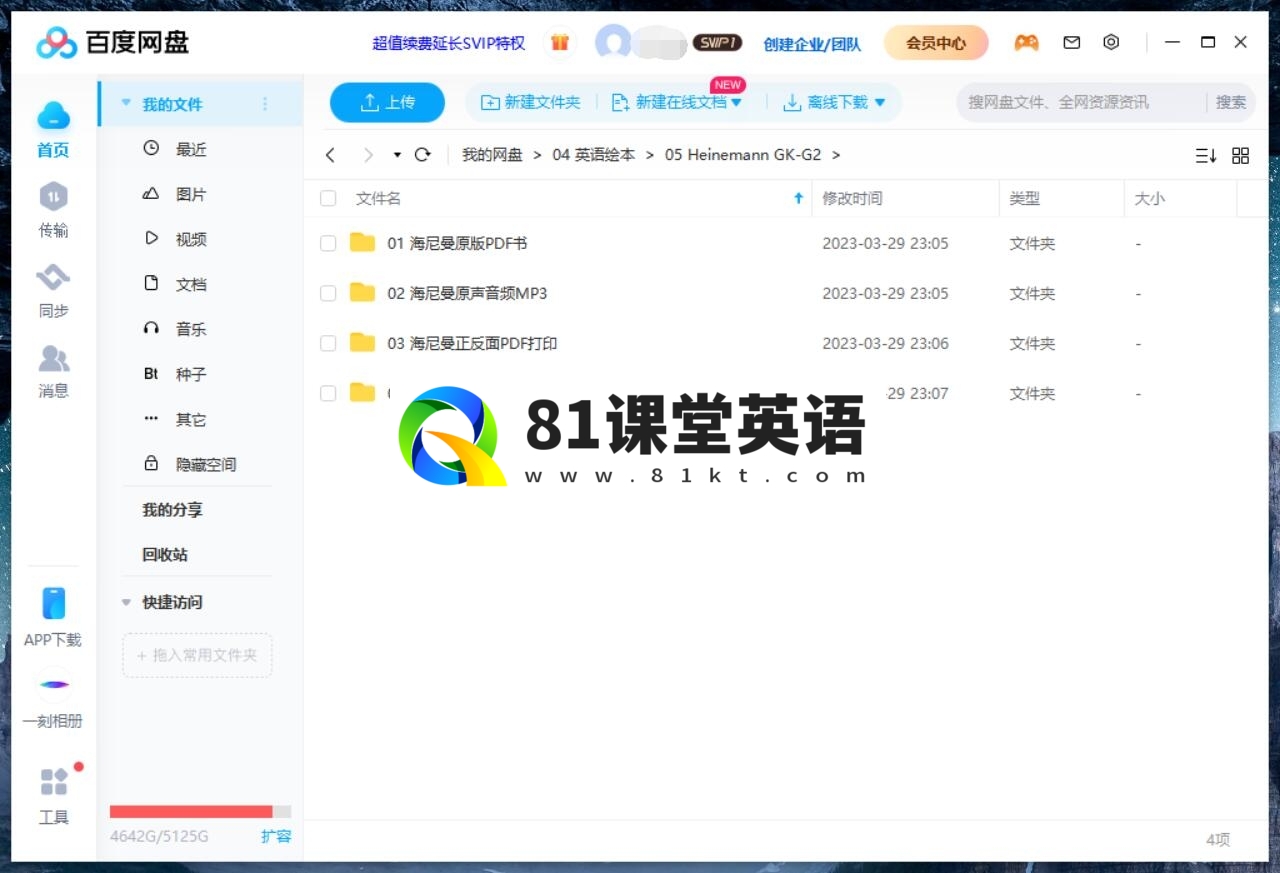Open the sort order icon
This screenshot has height=873, width=1280.
[1206, 156]
